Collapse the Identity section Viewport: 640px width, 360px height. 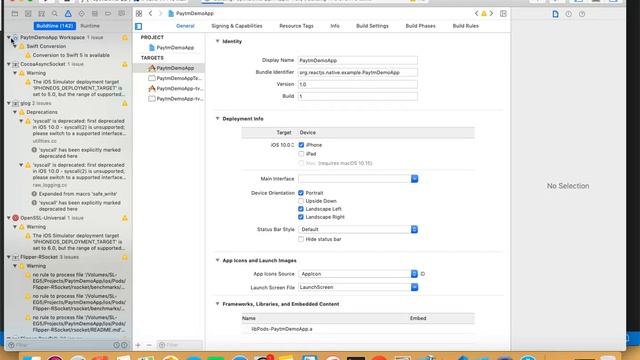218,41
